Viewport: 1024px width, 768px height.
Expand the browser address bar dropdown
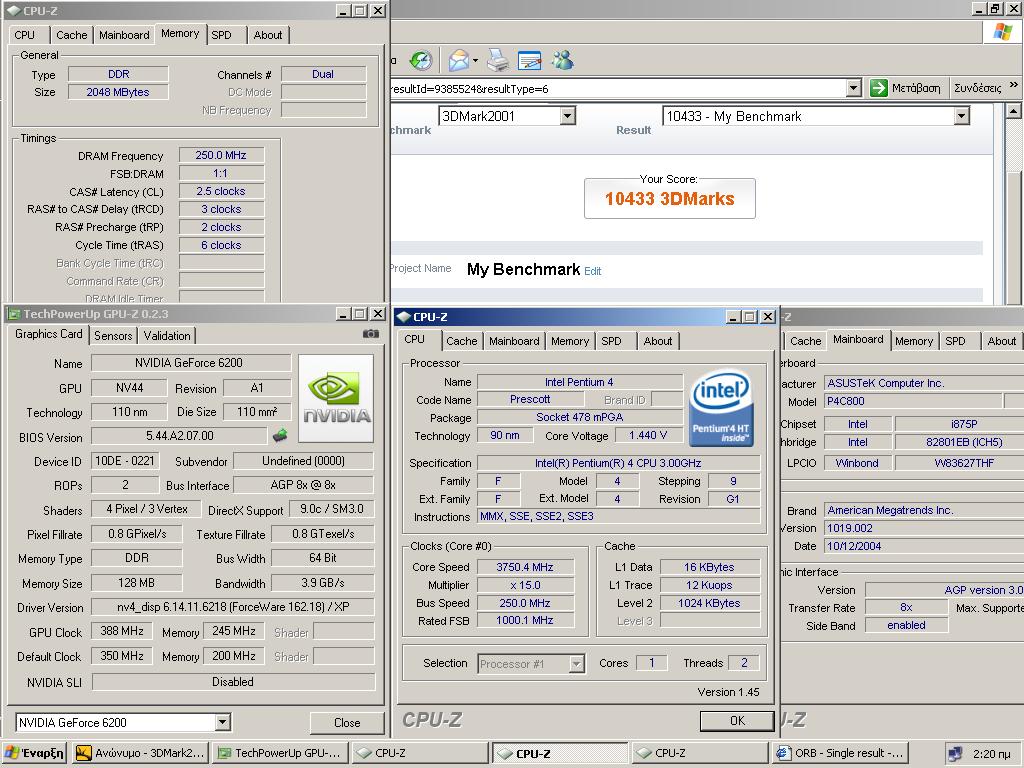point(853,88)
